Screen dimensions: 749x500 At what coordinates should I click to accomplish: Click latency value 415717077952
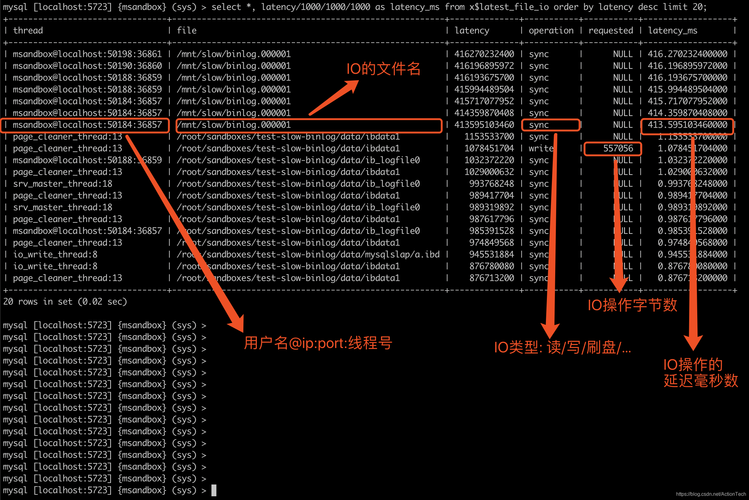(x=484, y=101)
